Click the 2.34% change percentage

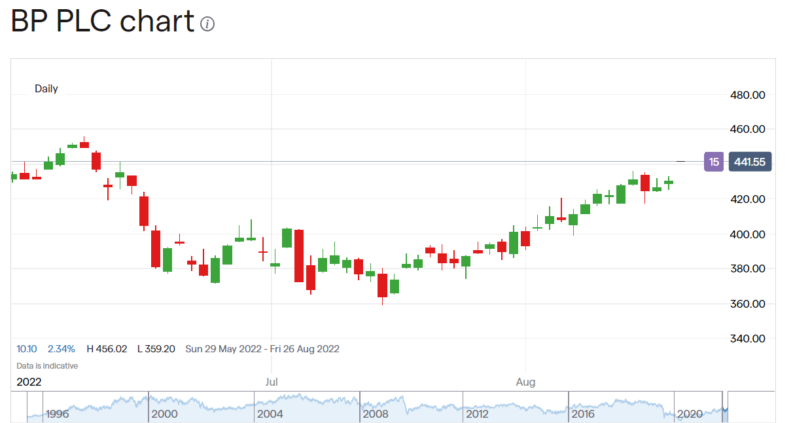coord(61,349)
